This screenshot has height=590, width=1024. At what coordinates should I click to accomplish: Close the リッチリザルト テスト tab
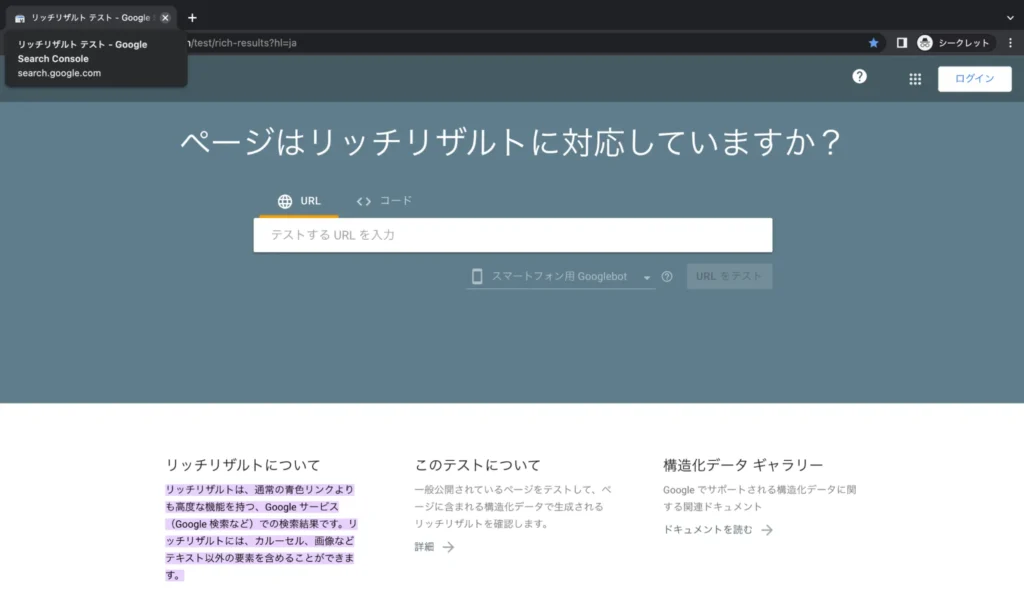tap(165, 18)
